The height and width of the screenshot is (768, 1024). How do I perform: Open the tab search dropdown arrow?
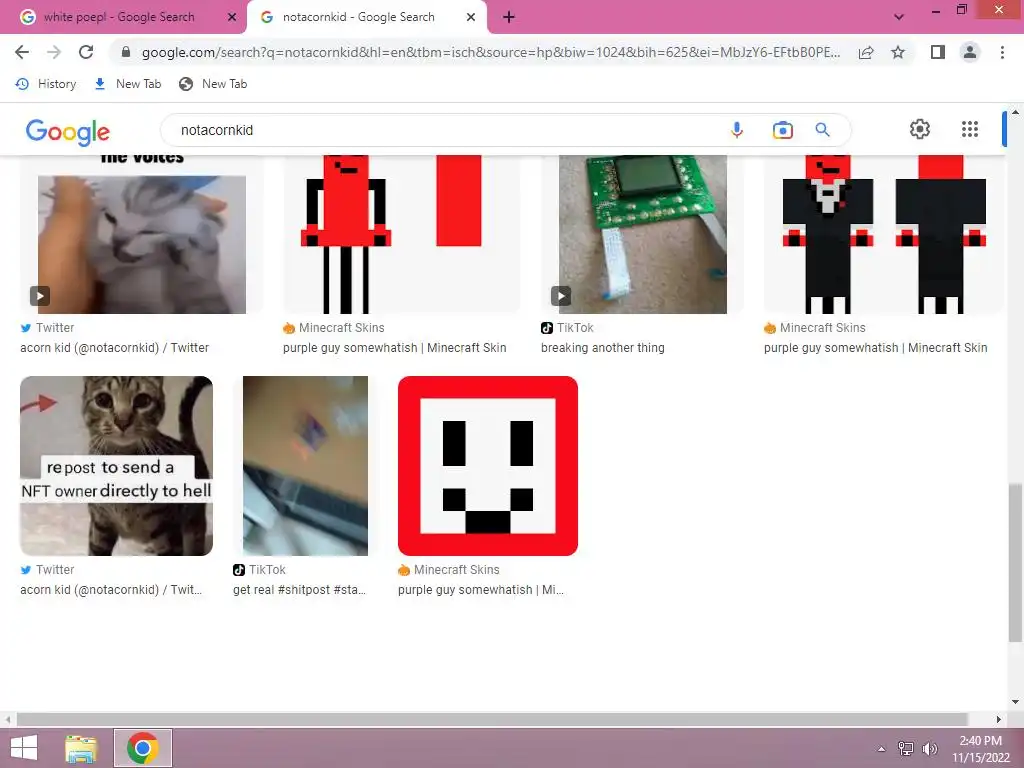(x=899, y=17)
